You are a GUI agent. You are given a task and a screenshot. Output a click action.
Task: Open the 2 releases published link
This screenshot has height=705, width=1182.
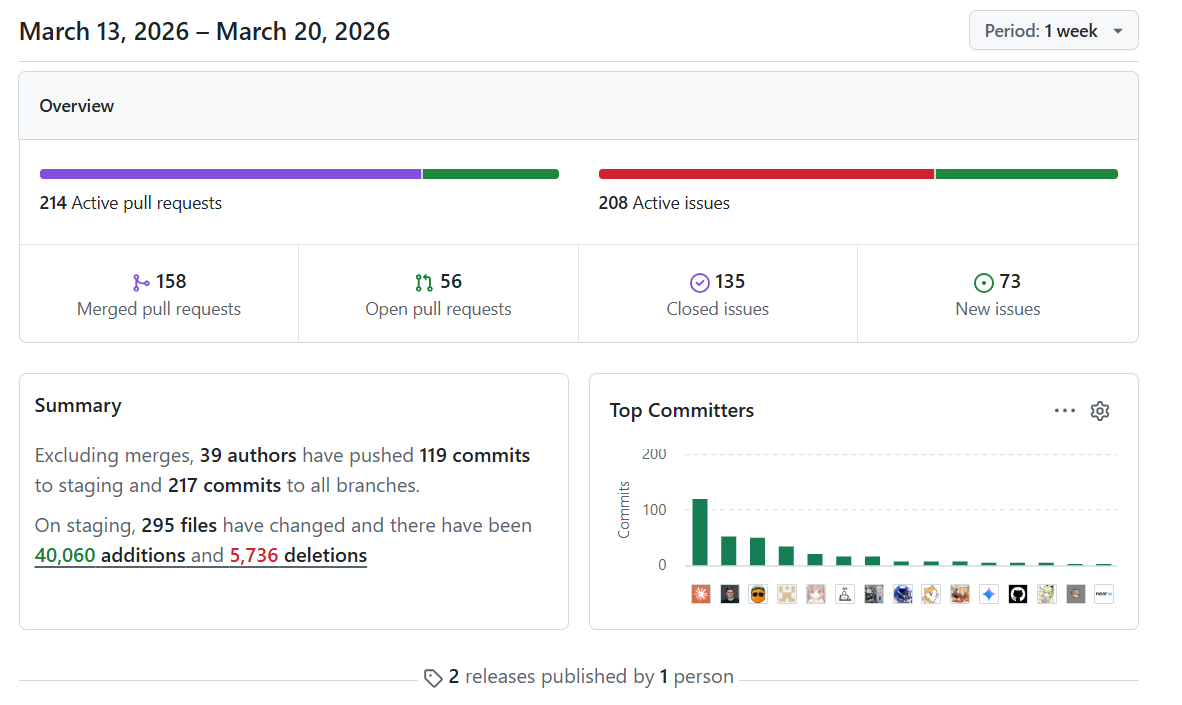click(x=591, y=676)
